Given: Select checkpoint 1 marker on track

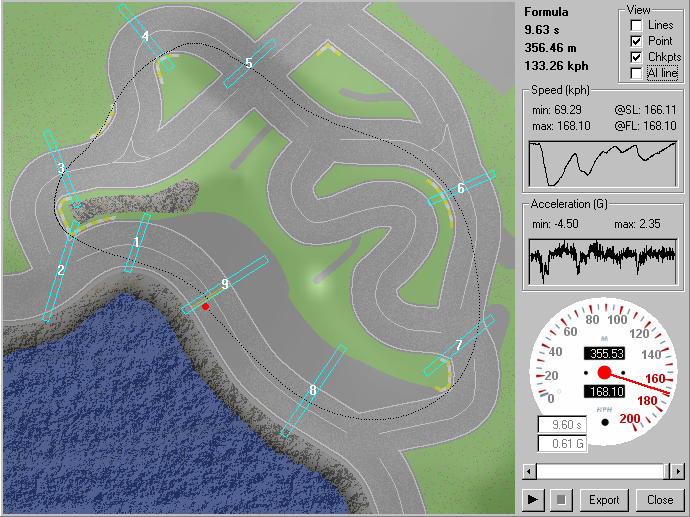Looking at the screenshot, I should pos(137,242).
